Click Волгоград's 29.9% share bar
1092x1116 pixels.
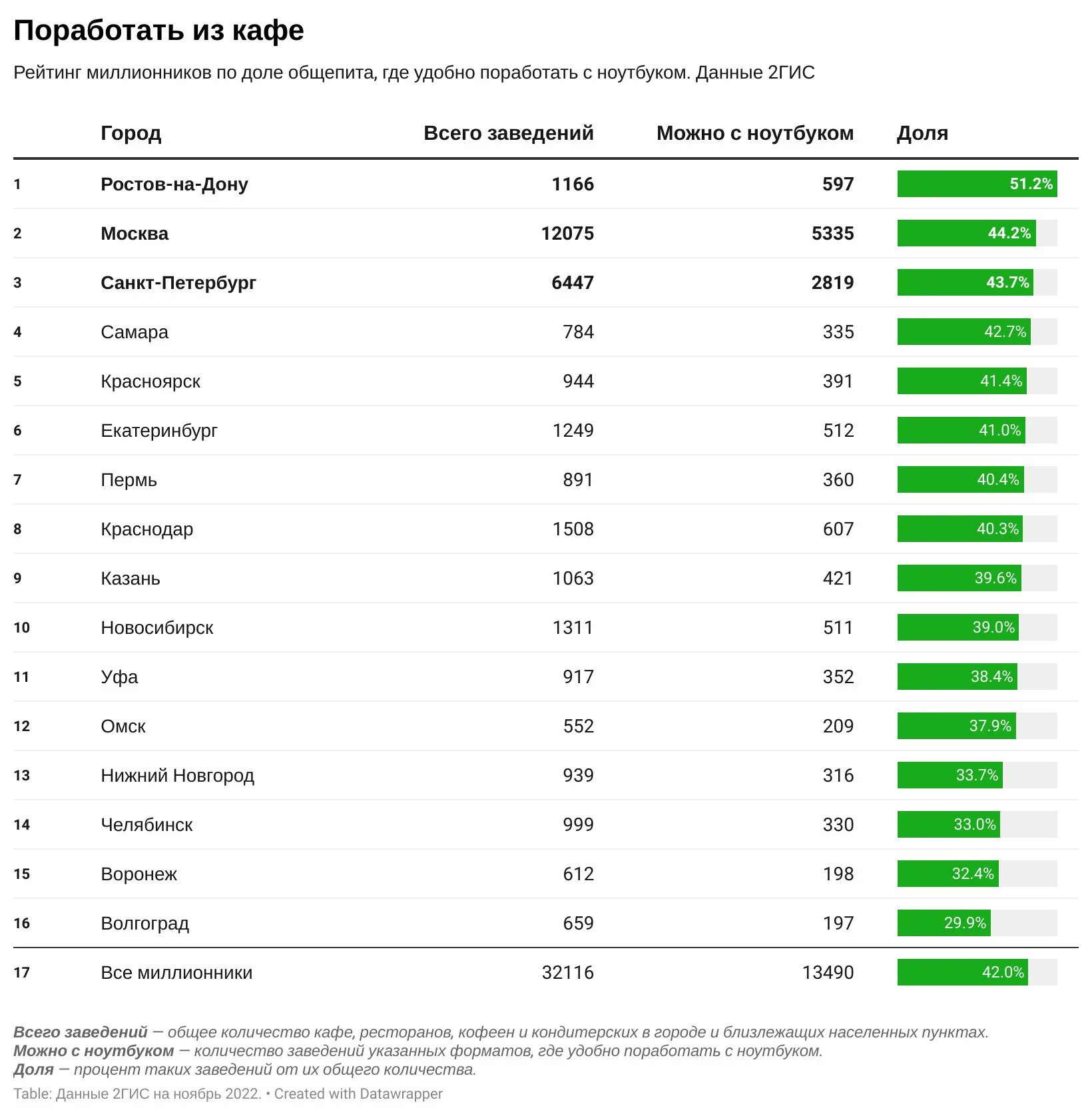(944, 924)
